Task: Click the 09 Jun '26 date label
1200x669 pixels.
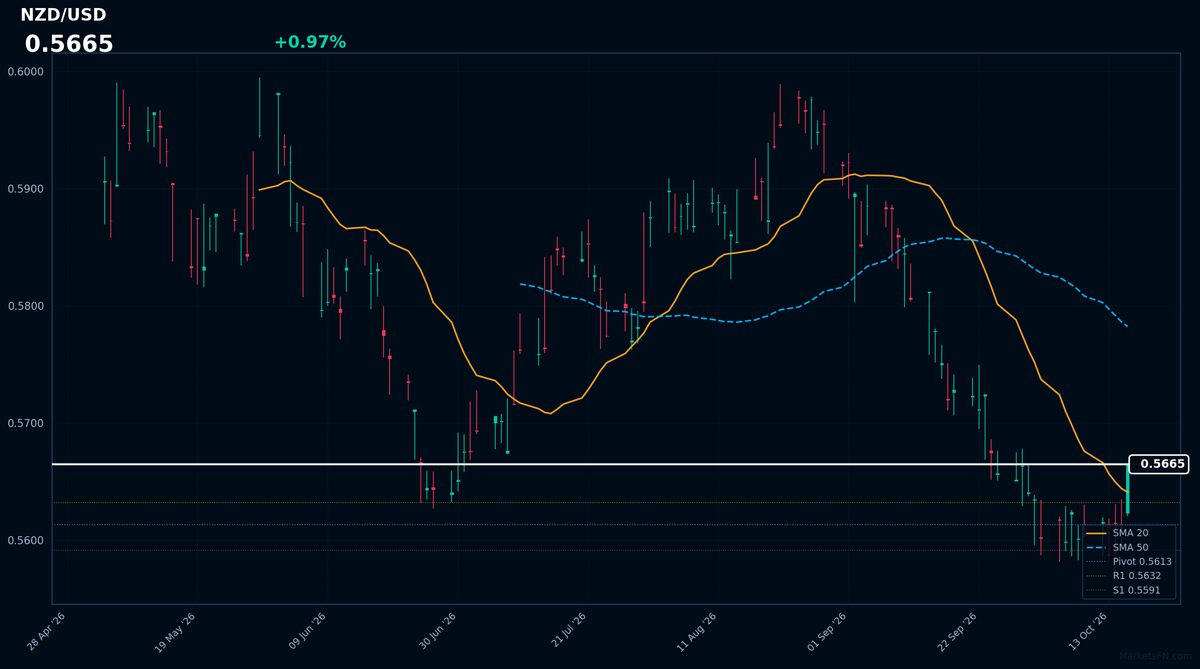Action: (307, 632)
